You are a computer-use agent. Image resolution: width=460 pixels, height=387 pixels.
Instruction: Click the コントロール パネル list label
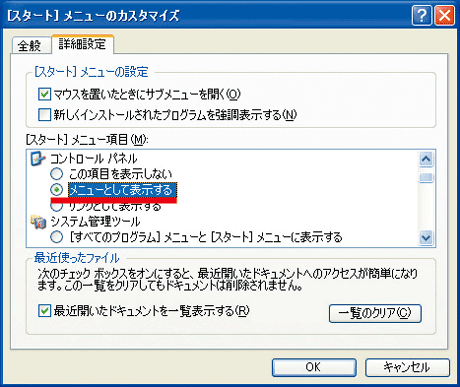[94, 159]
